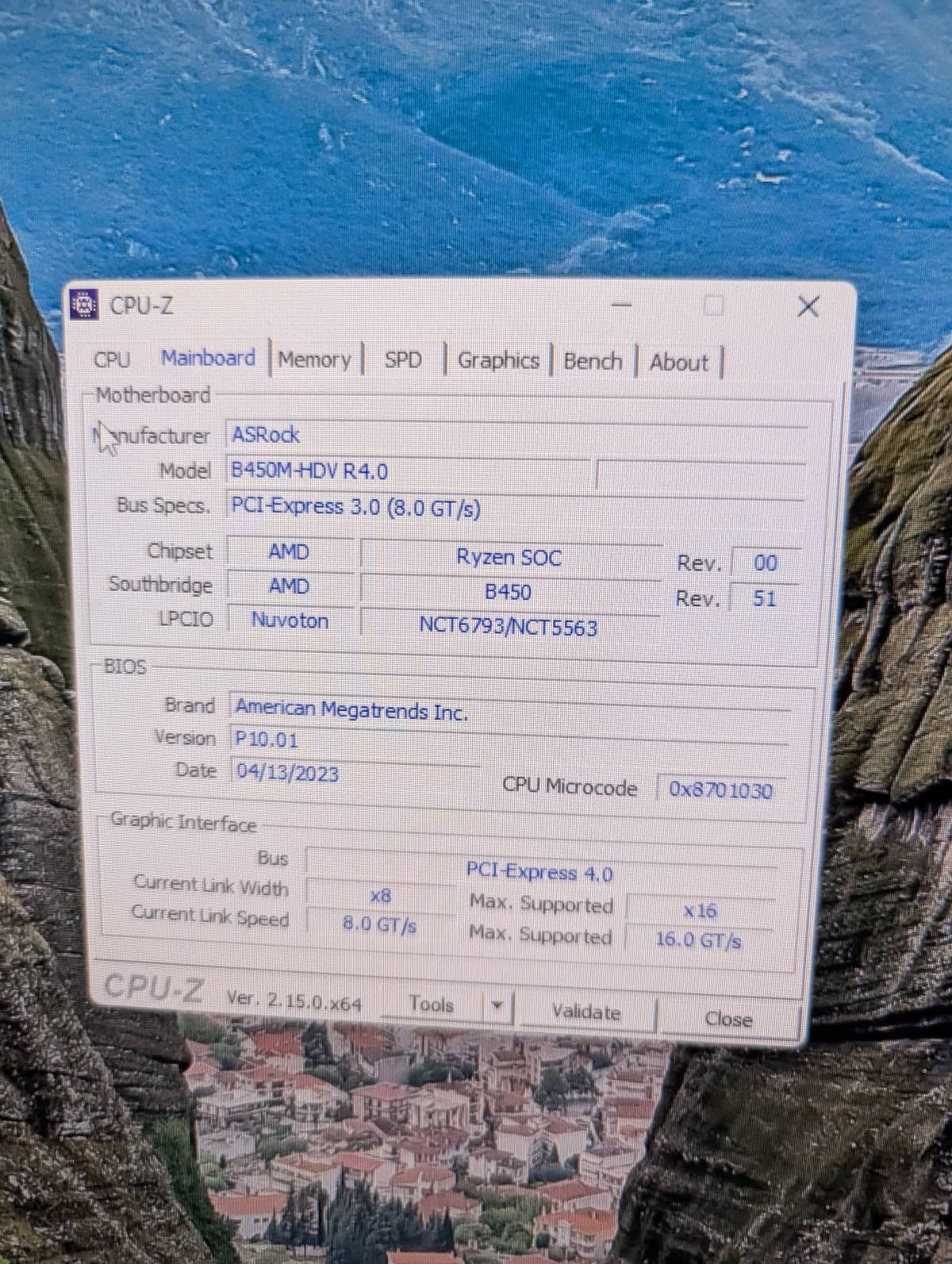The image size is (952, 1264).
Task: Click the BIOS date 04/13/2023 field
Action: click(x=356, y=773)
